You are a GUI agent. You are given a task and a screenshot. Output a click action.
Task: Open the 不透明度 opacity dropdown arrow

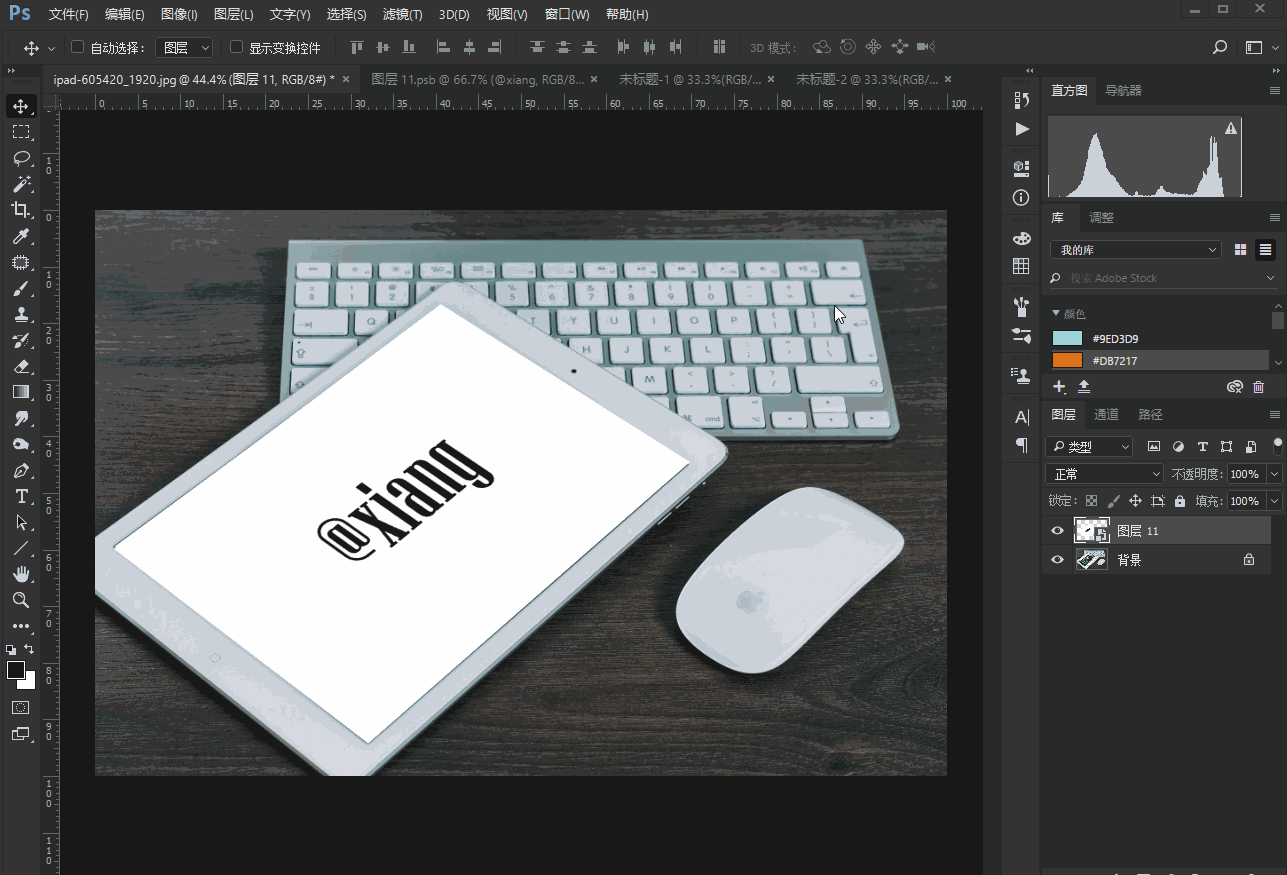pyautogui.click(x=1274, y=474)
